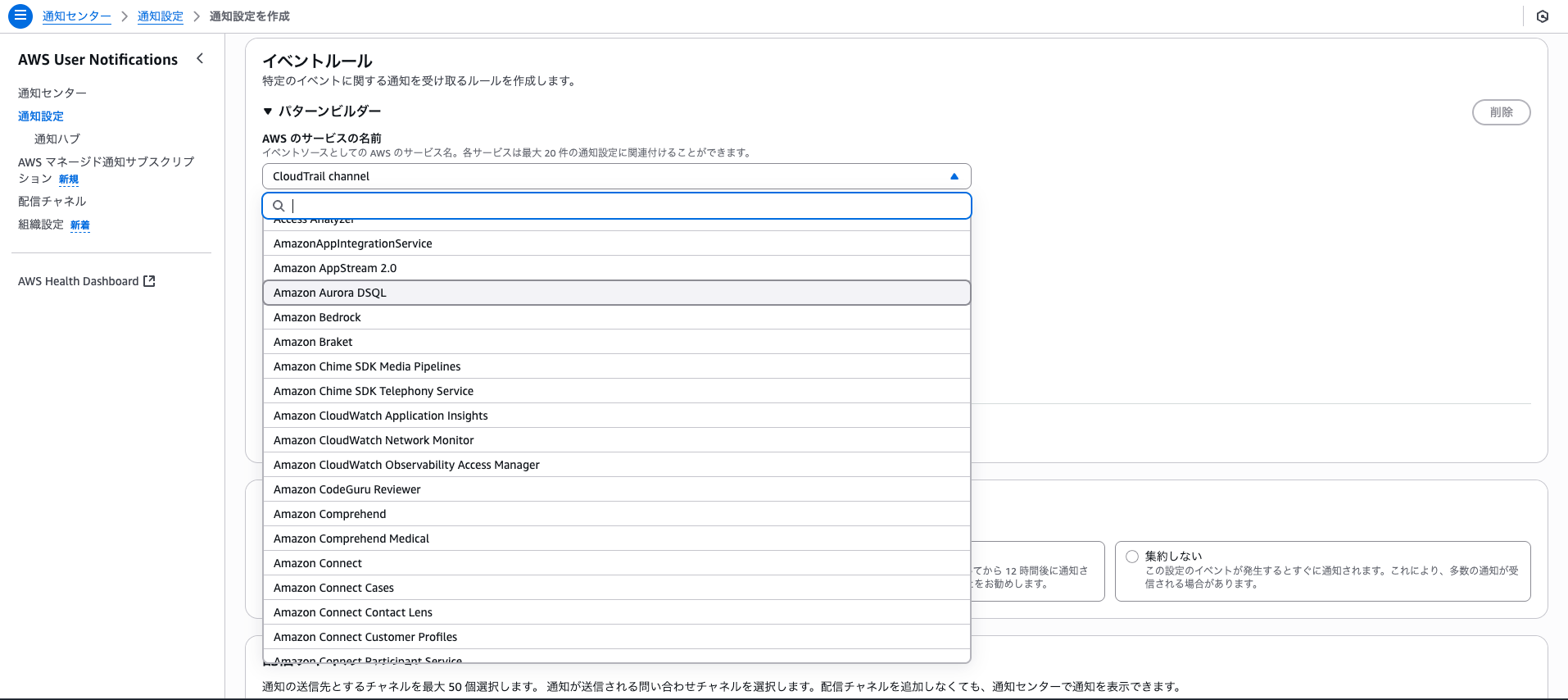Select Amazon AppStream 2.0 option

pos(616,268)
